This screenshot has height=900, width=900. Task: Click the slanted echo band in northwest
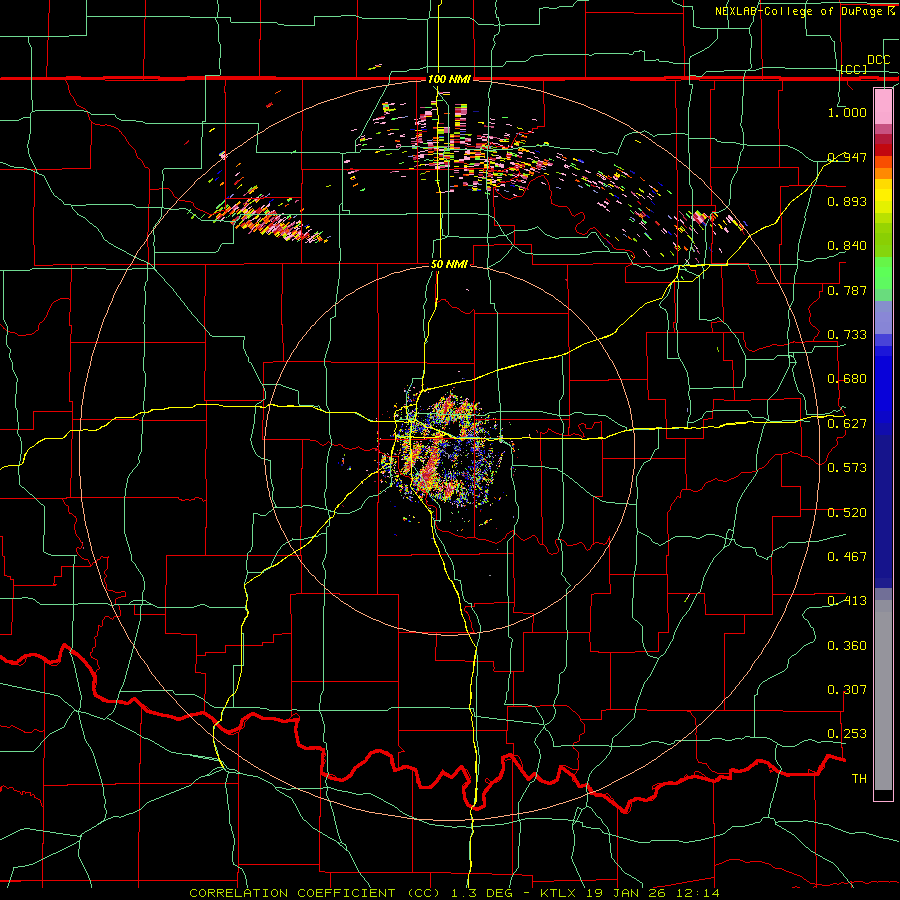point(270,220)
